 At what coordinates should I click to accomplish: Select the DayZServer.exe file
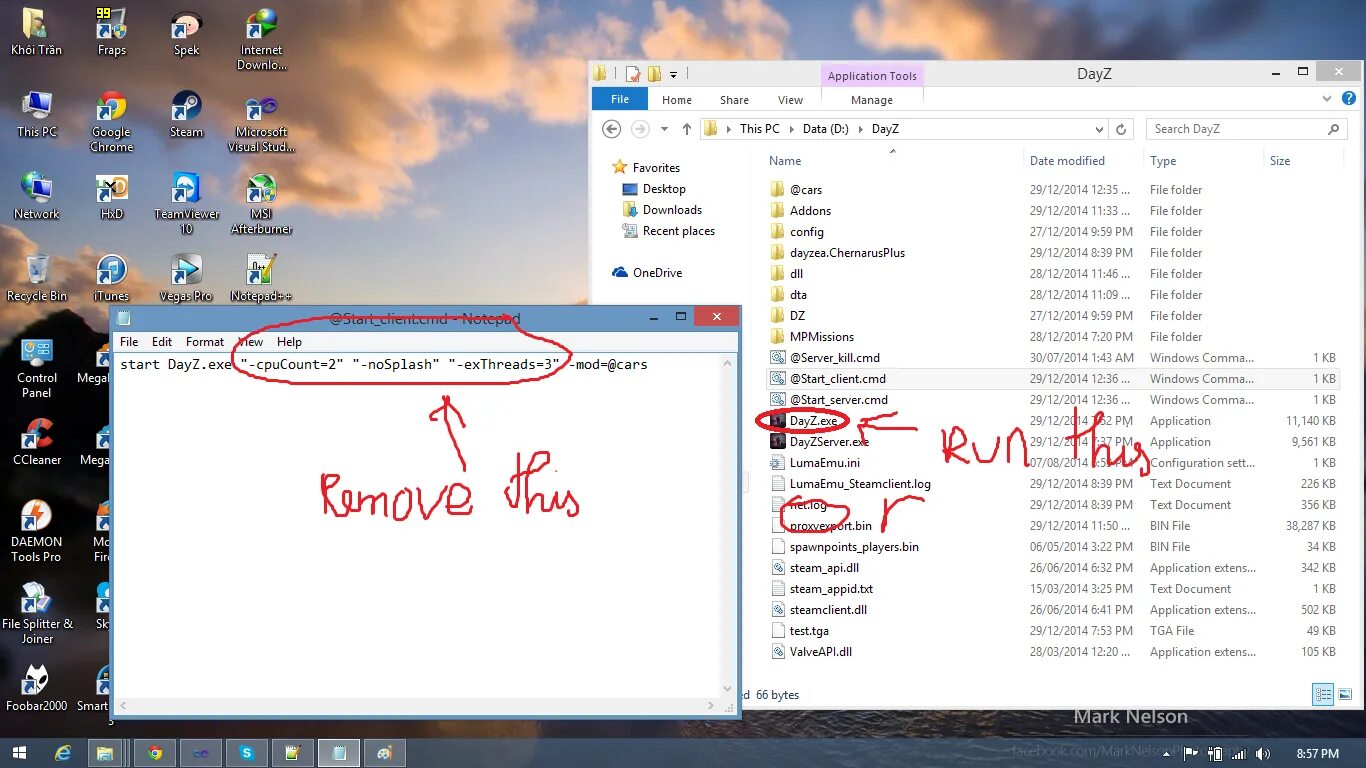coord(829,442)
